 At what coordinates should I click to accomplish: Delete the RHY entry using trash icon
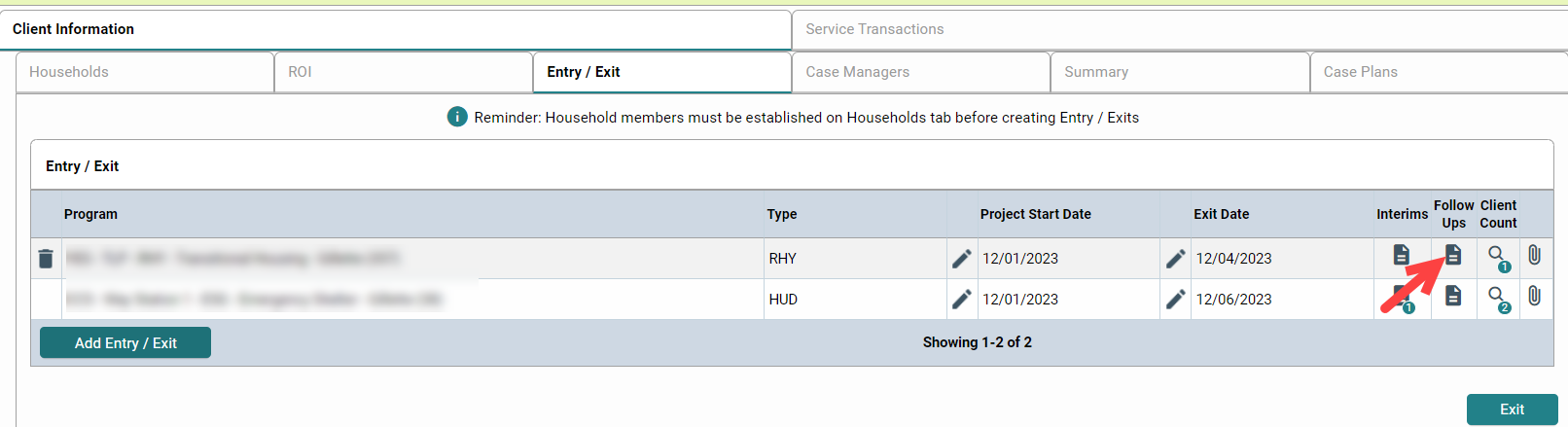click(46, 259)
